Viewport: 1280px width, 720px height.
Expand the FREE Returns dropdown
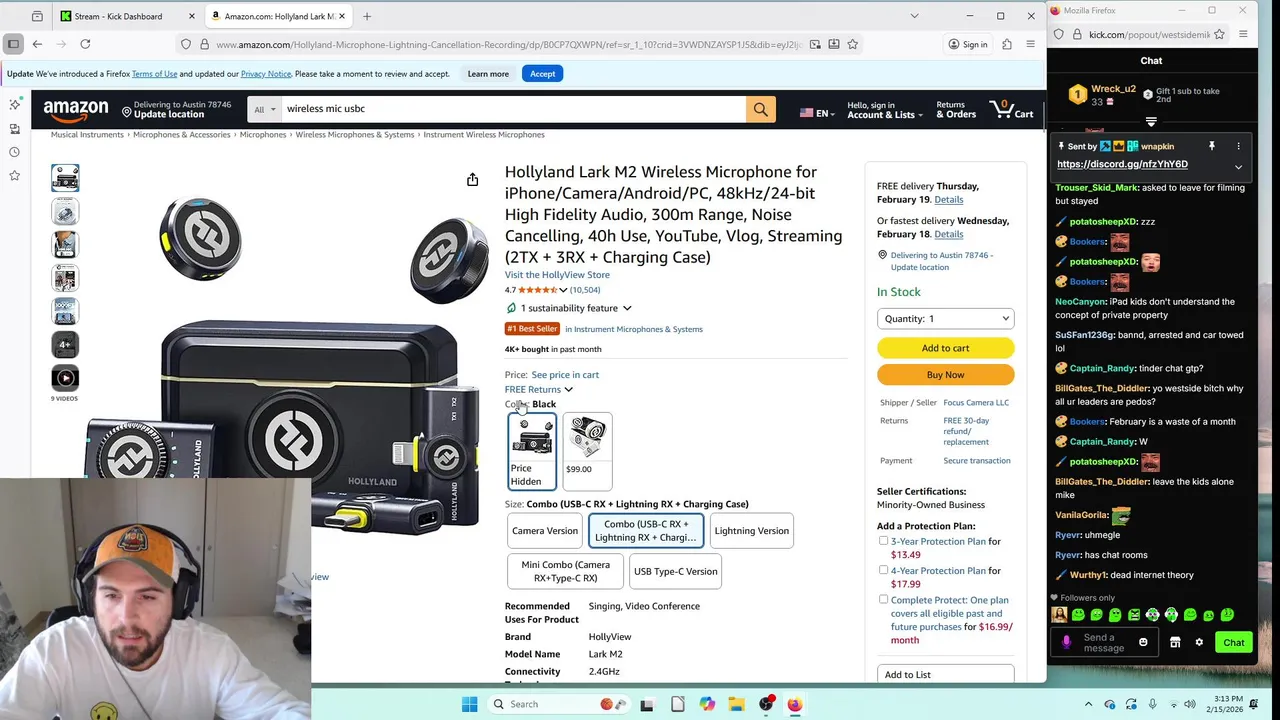point(568,390)
